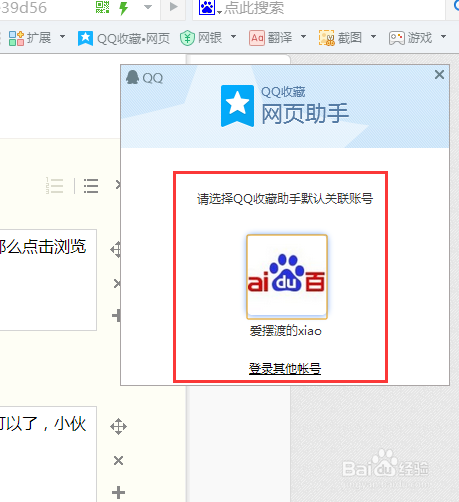The width and height of the screenshot is (459, 502).
Task: Click the popup prompt text 请选择QQ收藏助手默认关联账号
Action: [285, 199]
